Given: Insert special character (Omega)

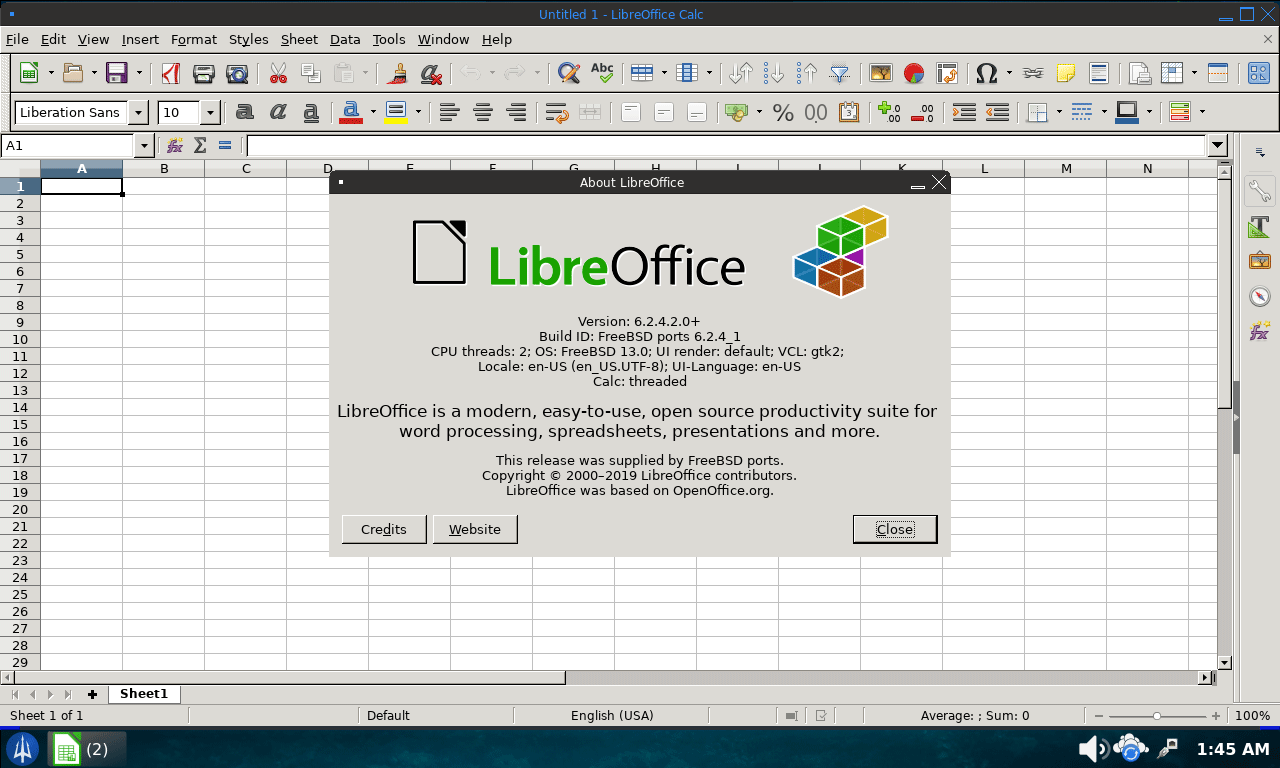Looking at the screenshot, I should [986, 73].
